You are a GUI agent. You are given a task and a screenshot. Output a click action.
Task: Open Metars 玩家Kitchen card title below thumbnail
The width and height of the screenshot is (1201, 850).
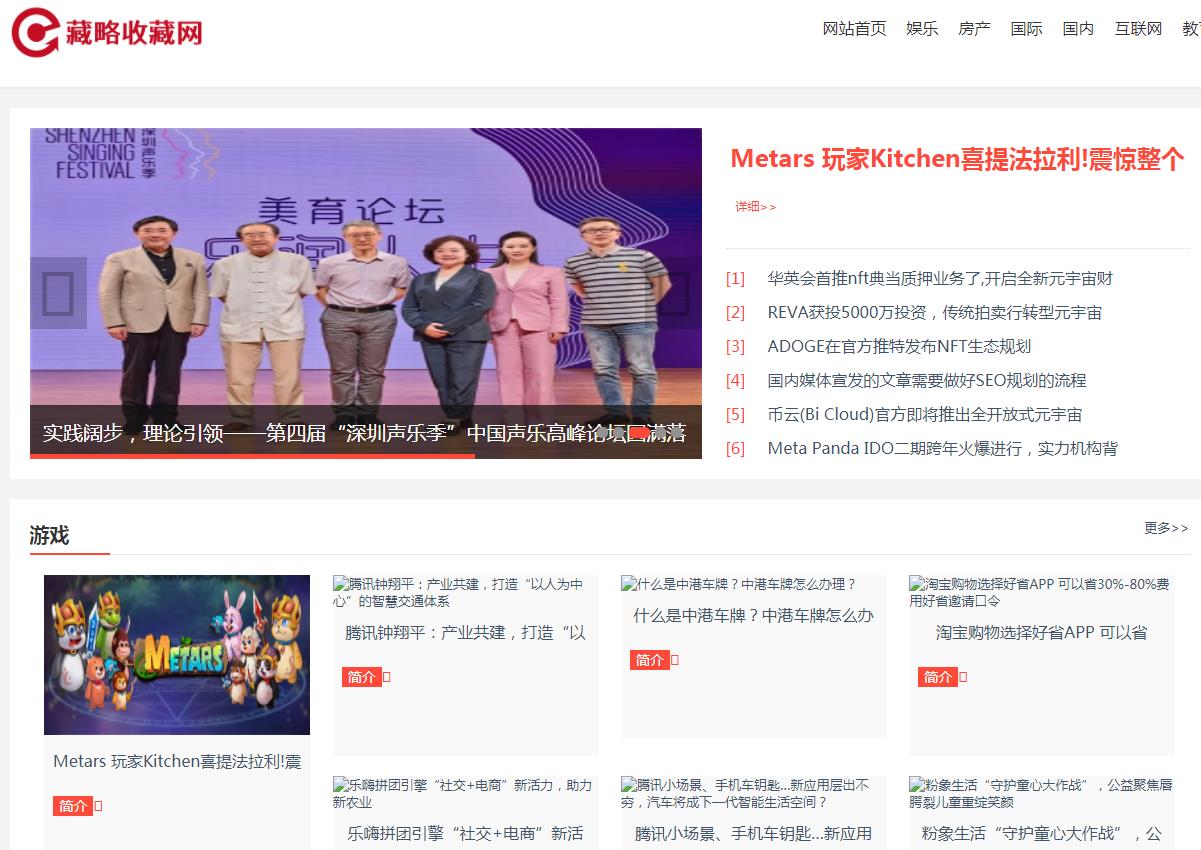[x=177, y=761]
